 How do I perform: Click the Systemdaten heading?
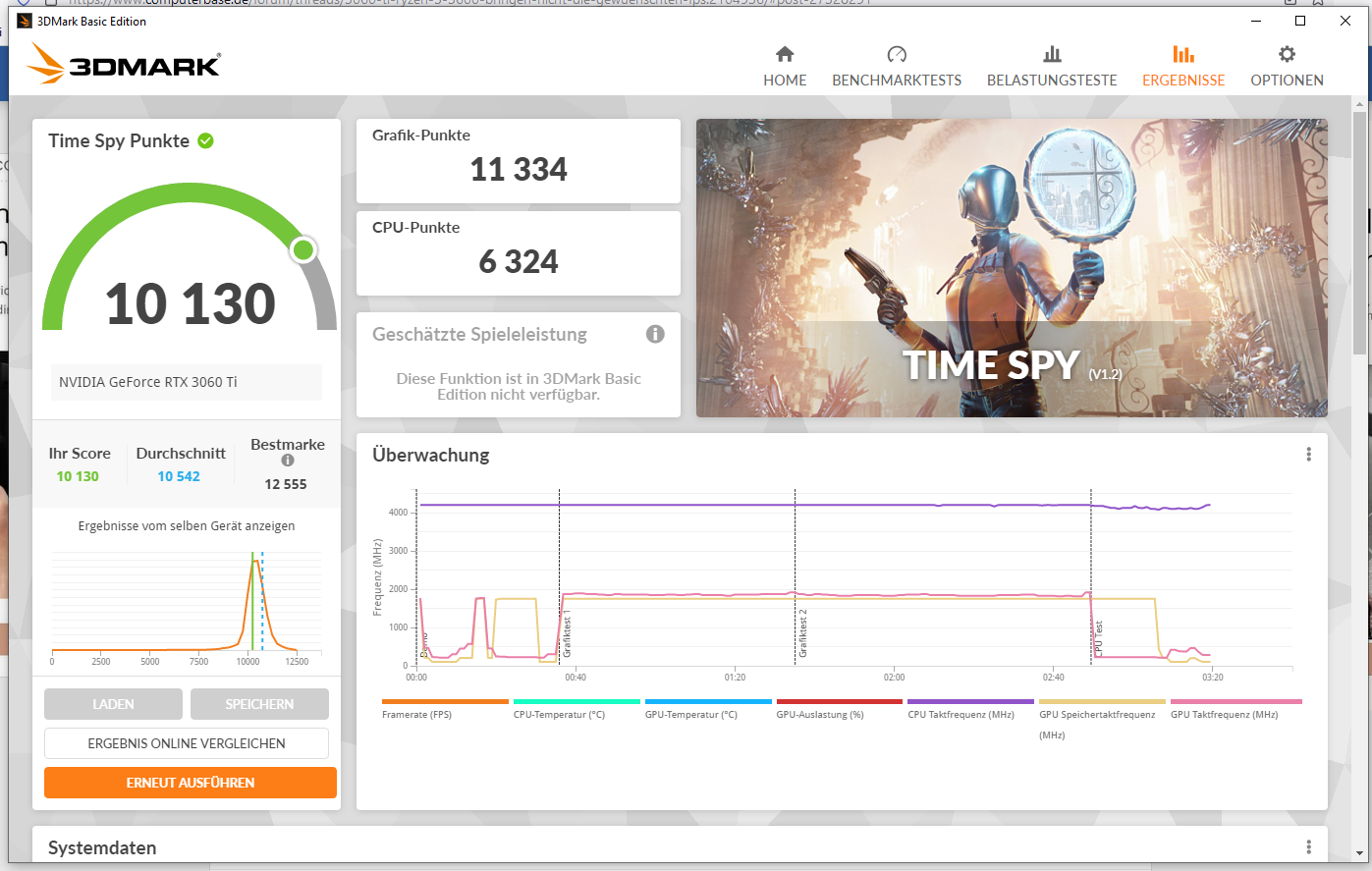pos(102,847)
